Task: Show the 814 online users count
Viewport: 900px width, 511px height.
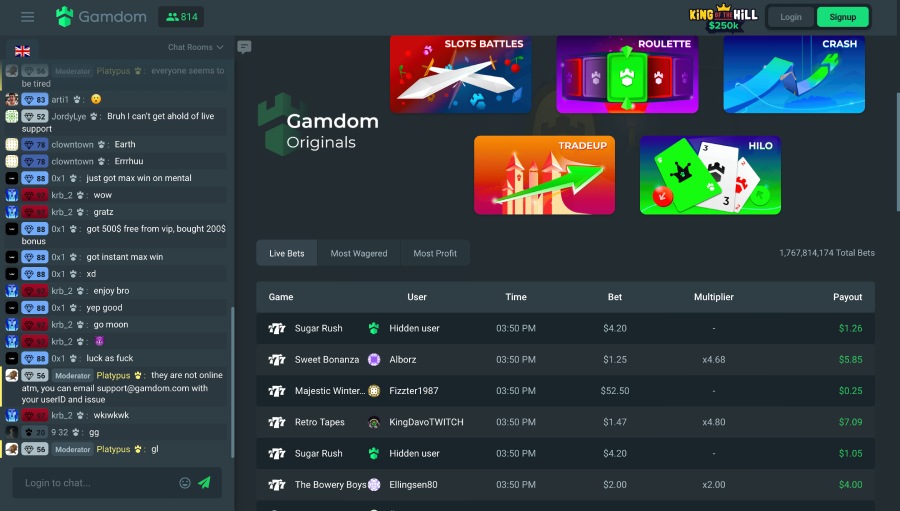Action: pos(181,17)
